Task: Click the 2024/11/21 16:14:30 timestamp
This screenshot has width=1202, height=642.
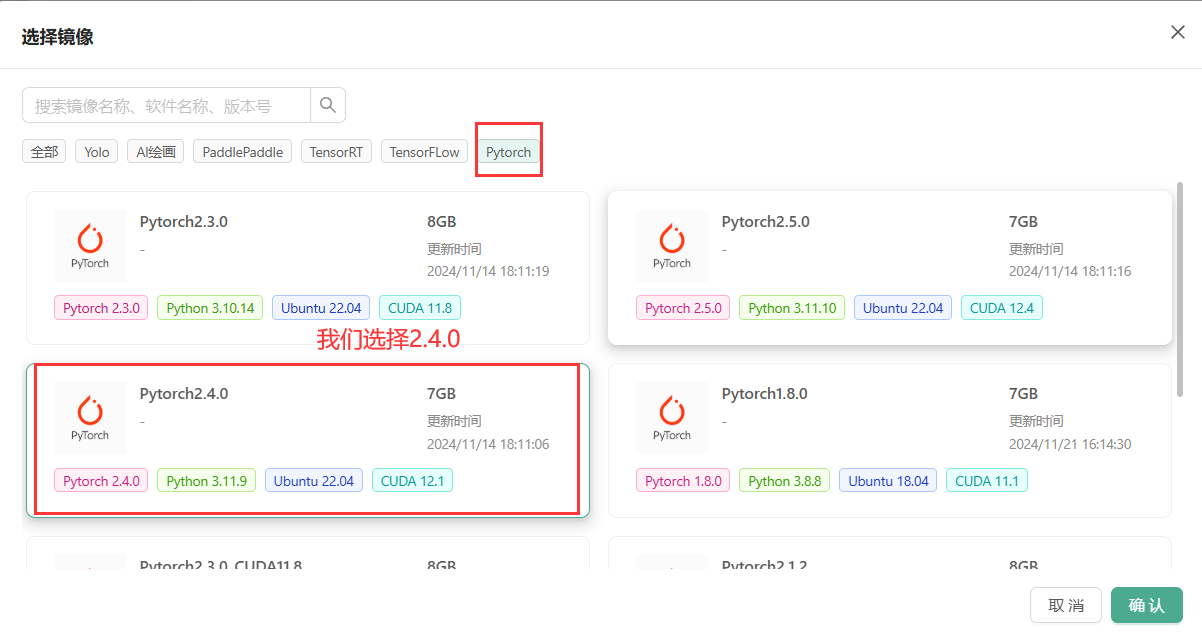Action: [x=1070, y=444]
